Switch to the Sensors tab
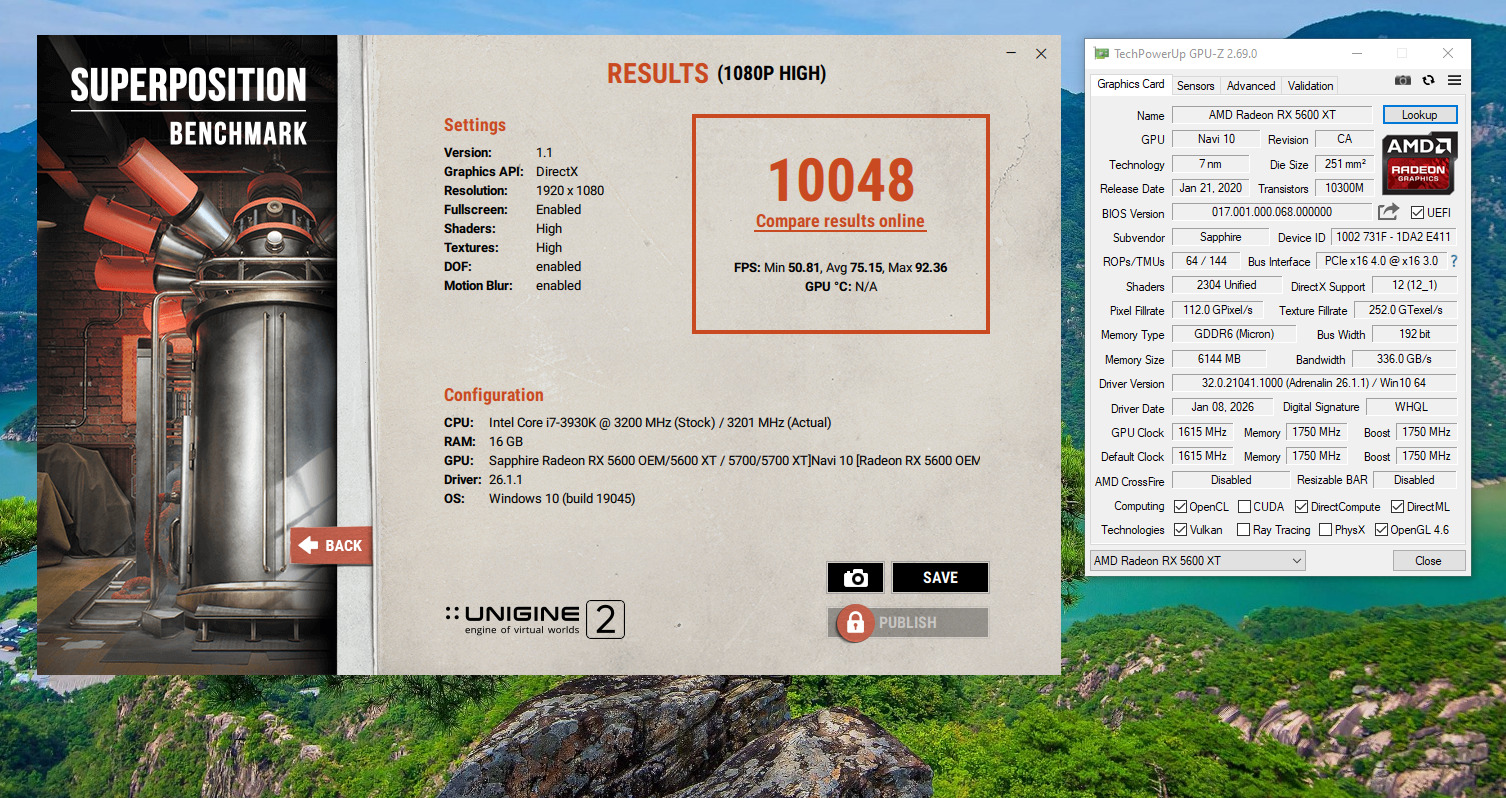1506x798 pixels. click(1196, 86)
